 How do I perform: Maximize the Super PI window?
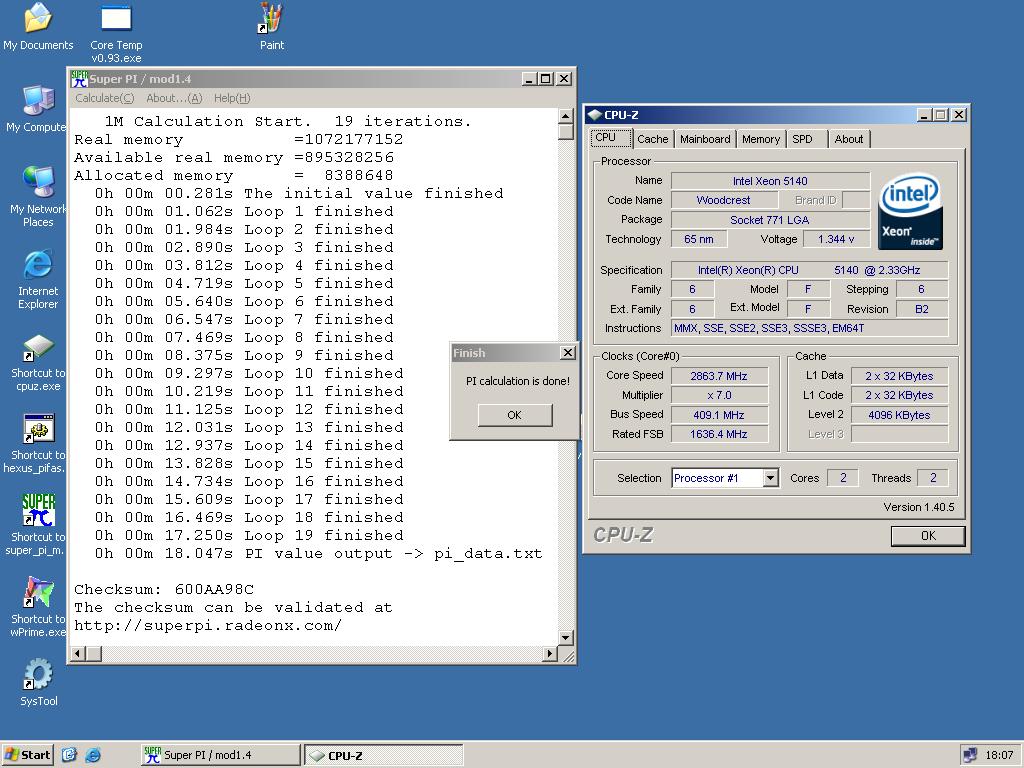click(546, 79)
